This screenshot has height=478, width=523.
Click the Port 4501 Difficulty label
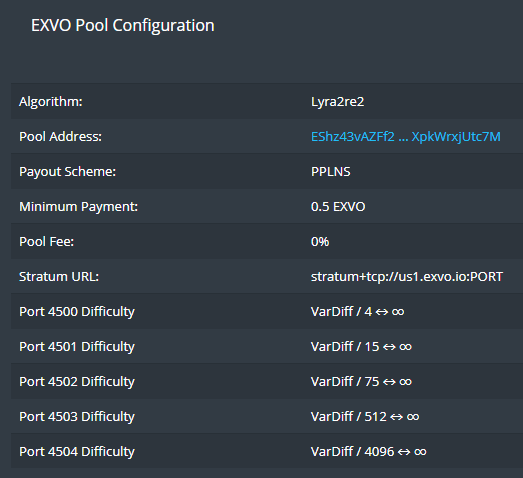(77, 347)
